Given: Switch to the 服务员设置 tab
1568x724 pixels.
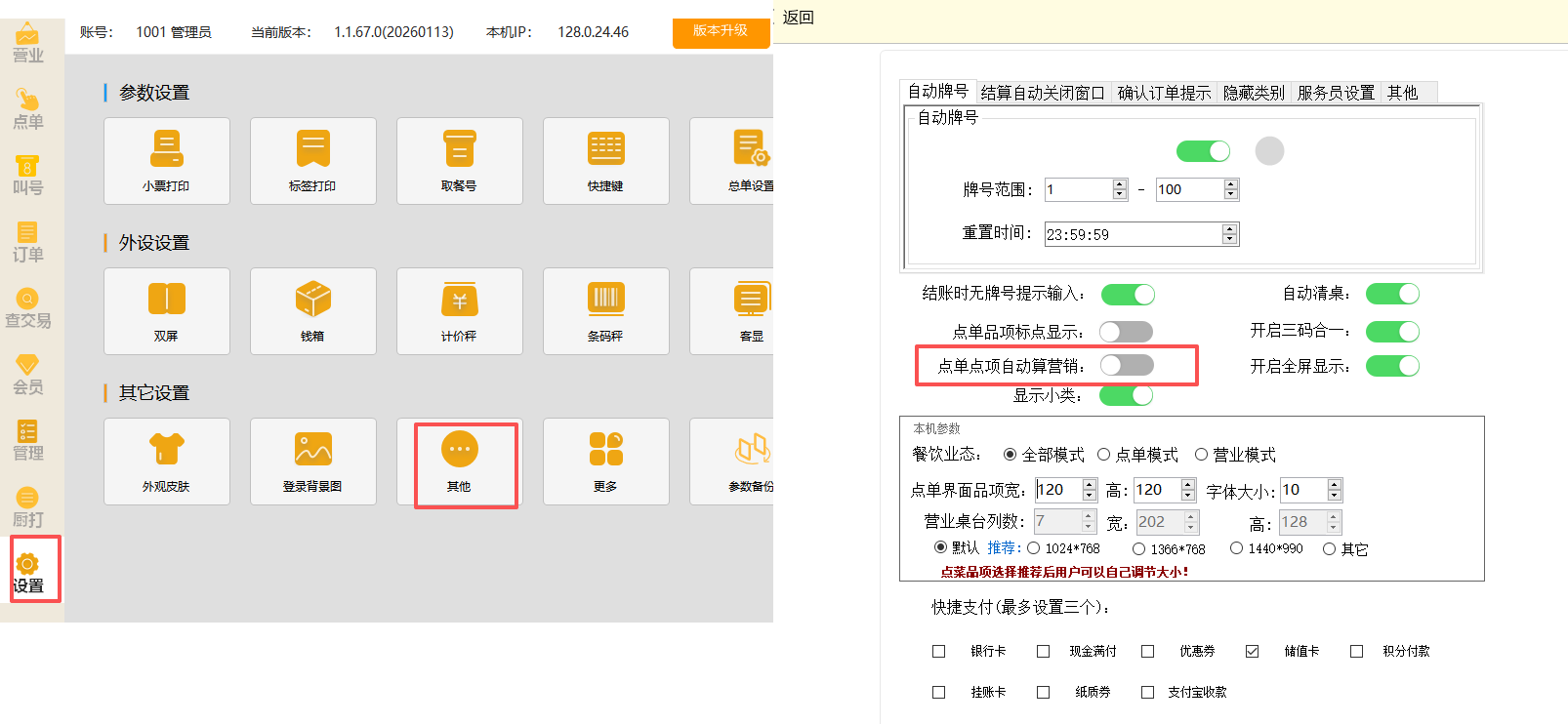Looking at the screenshot, I should tap(1335, 93).
